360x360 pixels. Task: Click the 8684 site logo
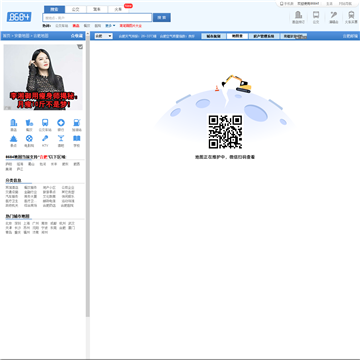19,17
